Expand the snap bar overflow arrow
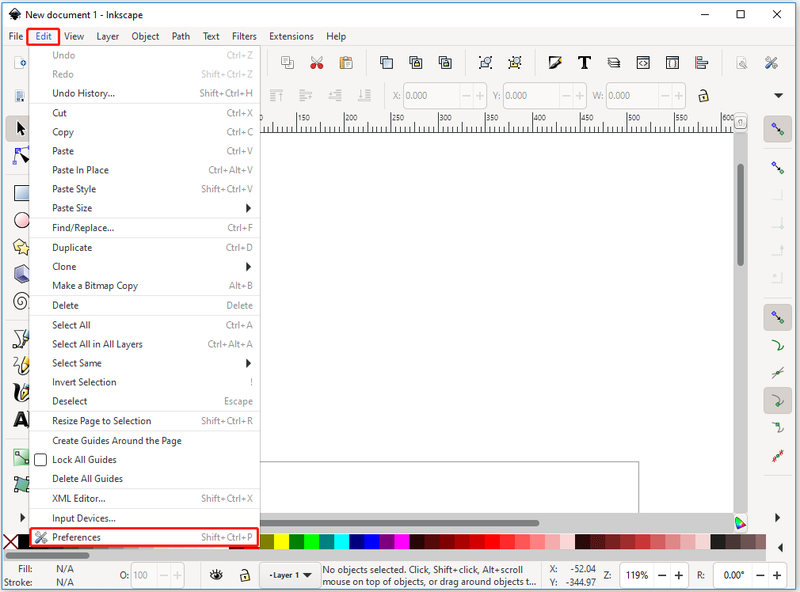 778,517
